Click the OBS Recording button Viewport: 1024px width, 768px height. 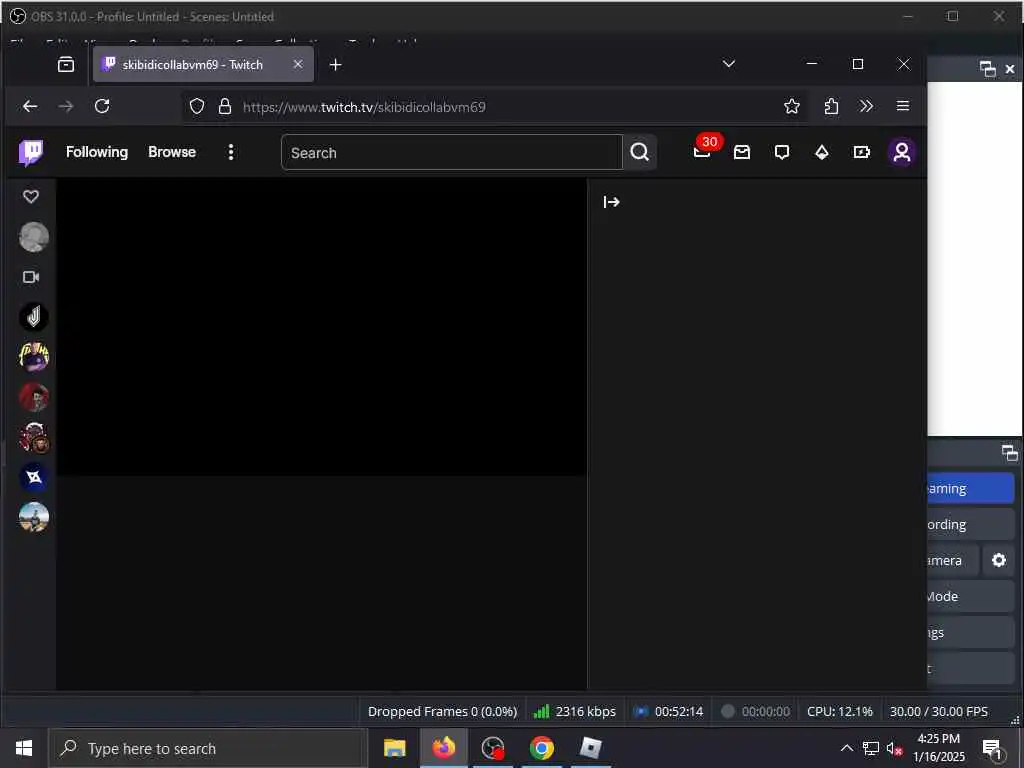pos(970,524)
